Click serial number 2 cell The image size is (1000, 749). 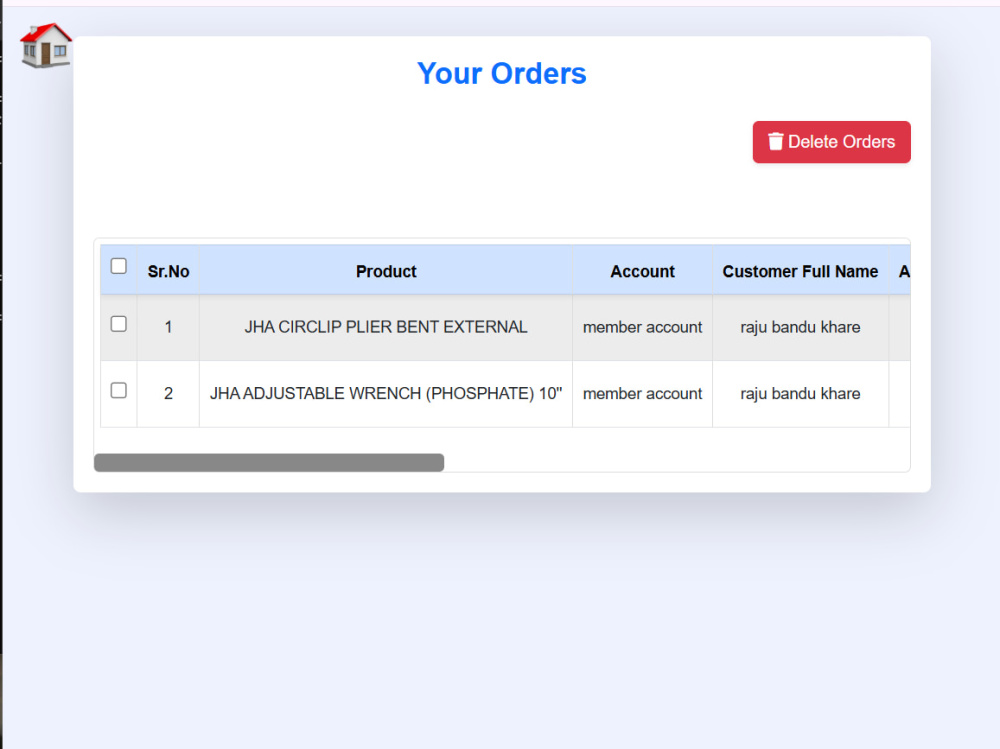tap(168, 394)
